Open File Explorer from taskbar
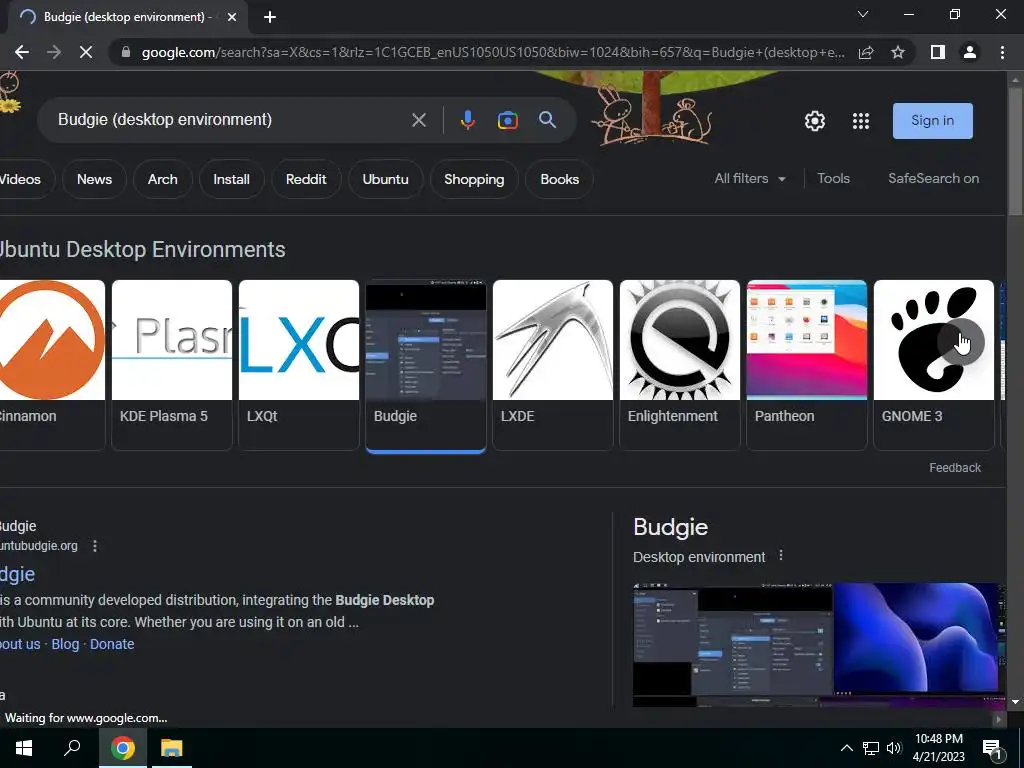The height and width of the screenshot is (768, 1024). (x=172, y=748)
